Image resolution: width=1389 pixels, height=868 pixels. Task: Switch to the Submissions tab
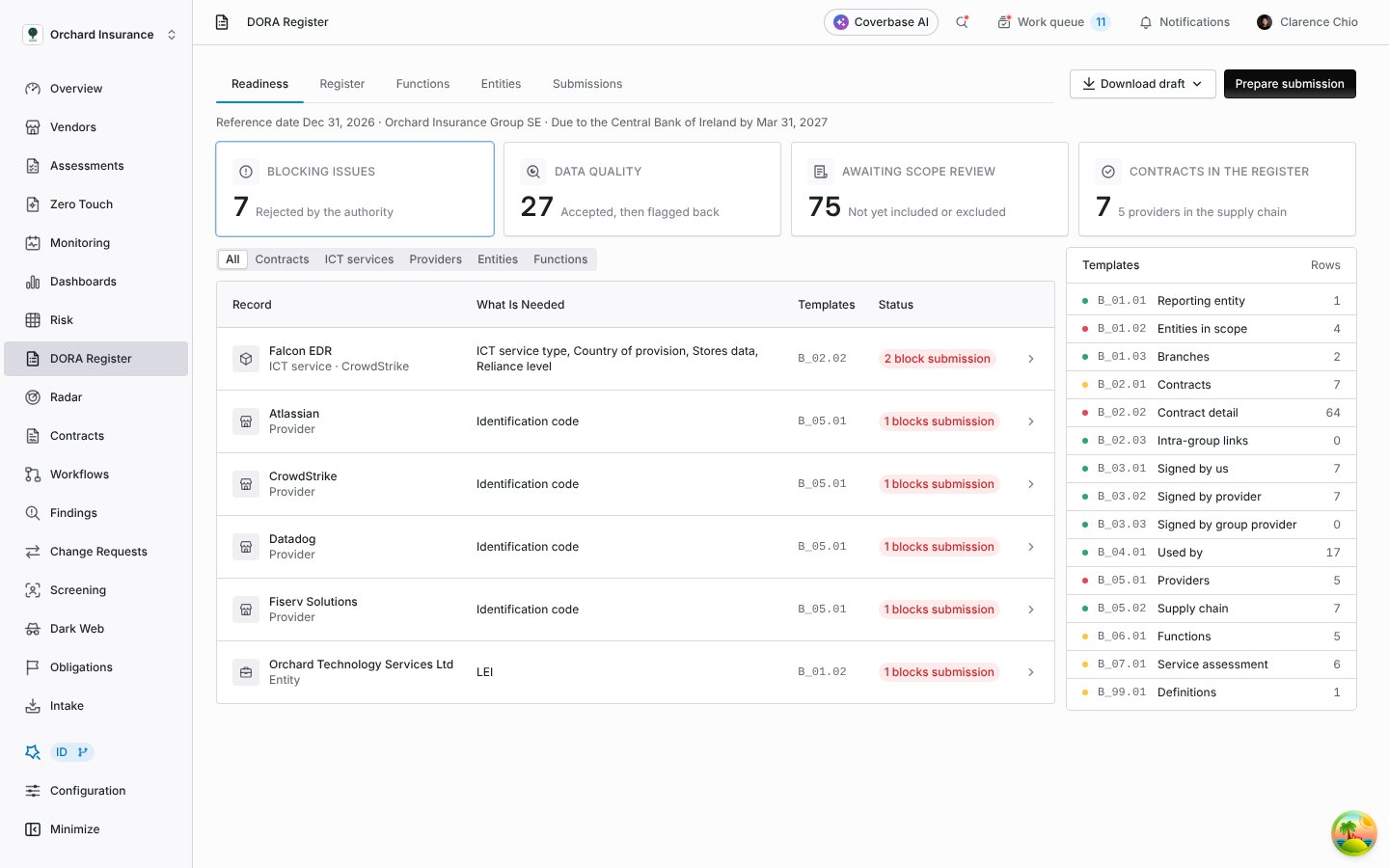point(587,84)
